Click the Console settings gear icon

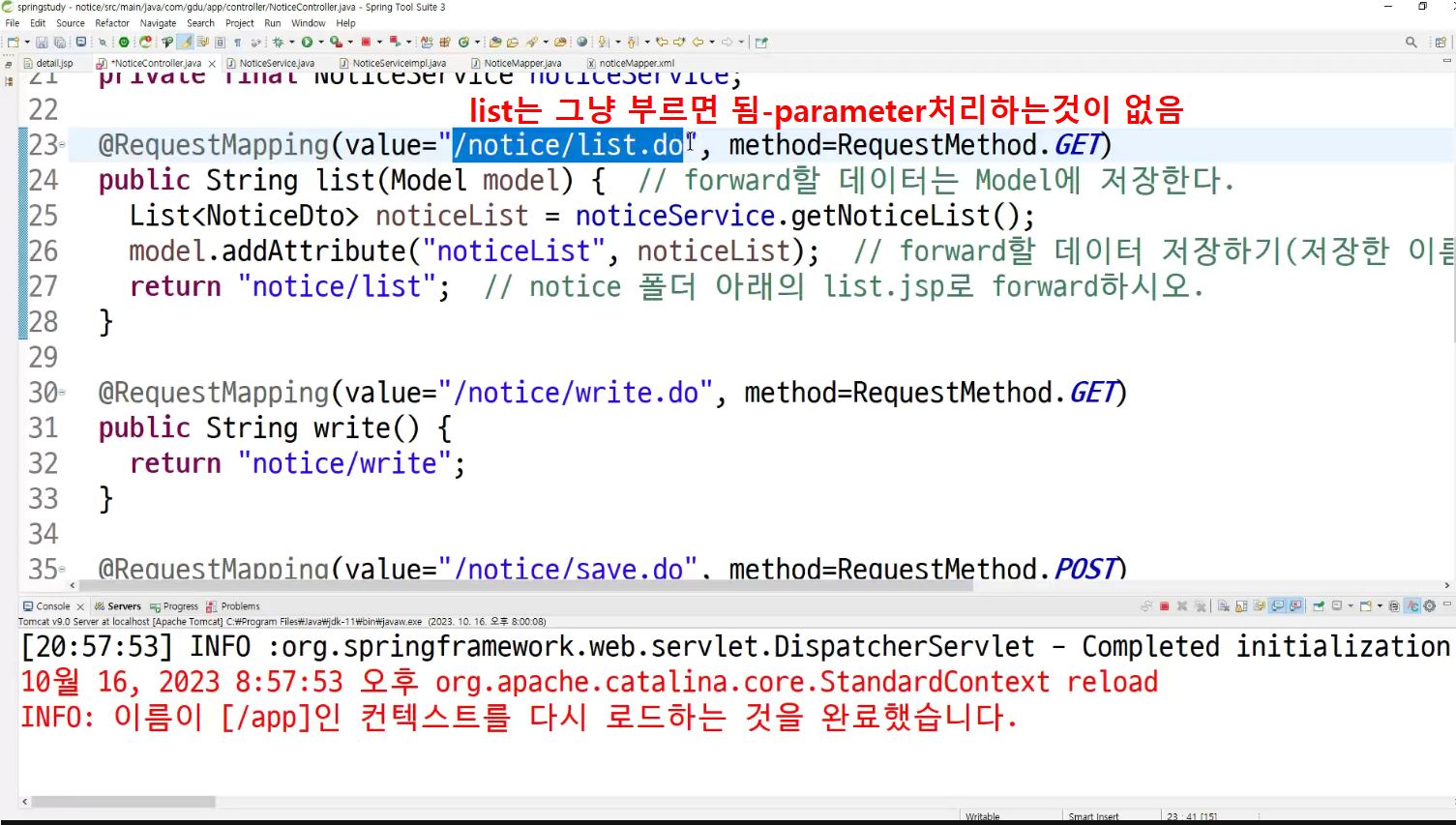tap(1429, 606)
